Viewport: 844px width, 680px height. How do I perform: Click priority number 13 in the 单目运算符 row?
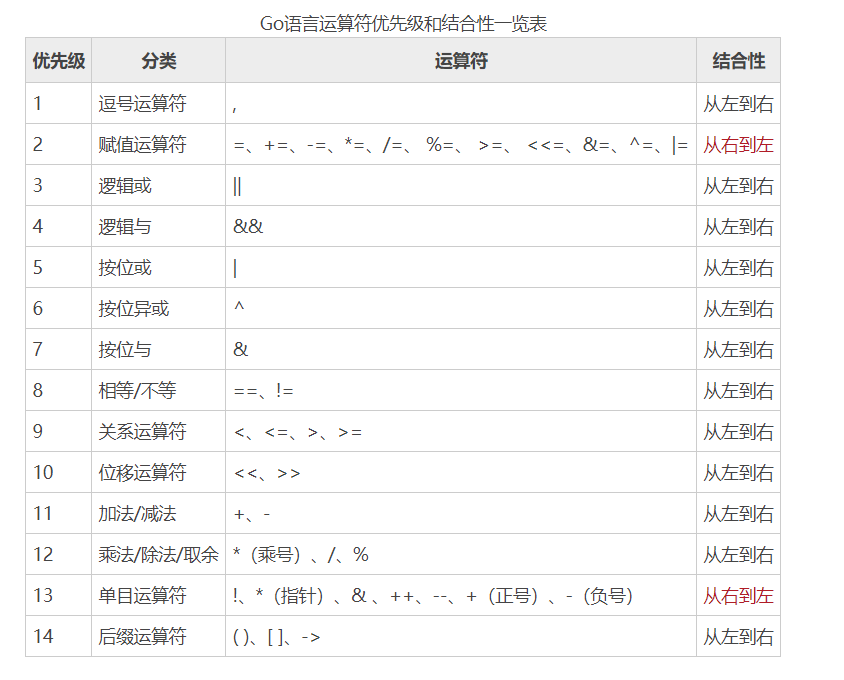point(43,595)
